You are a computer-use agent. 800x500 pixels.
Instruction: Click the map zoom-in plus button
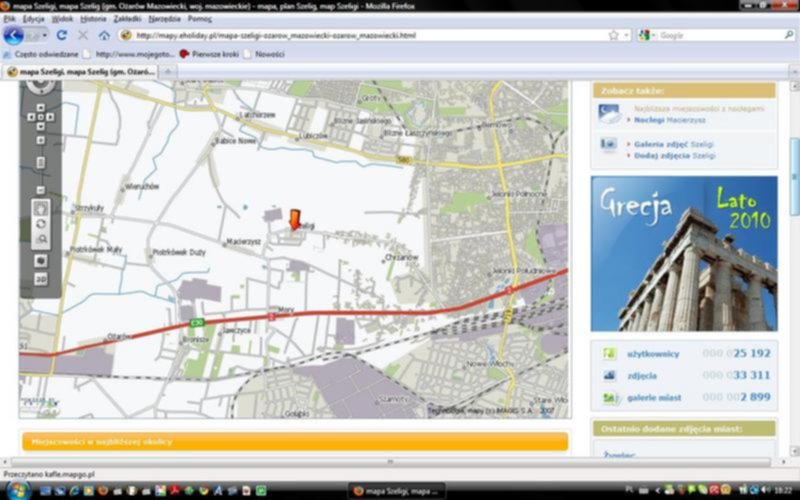coord(41,139)
